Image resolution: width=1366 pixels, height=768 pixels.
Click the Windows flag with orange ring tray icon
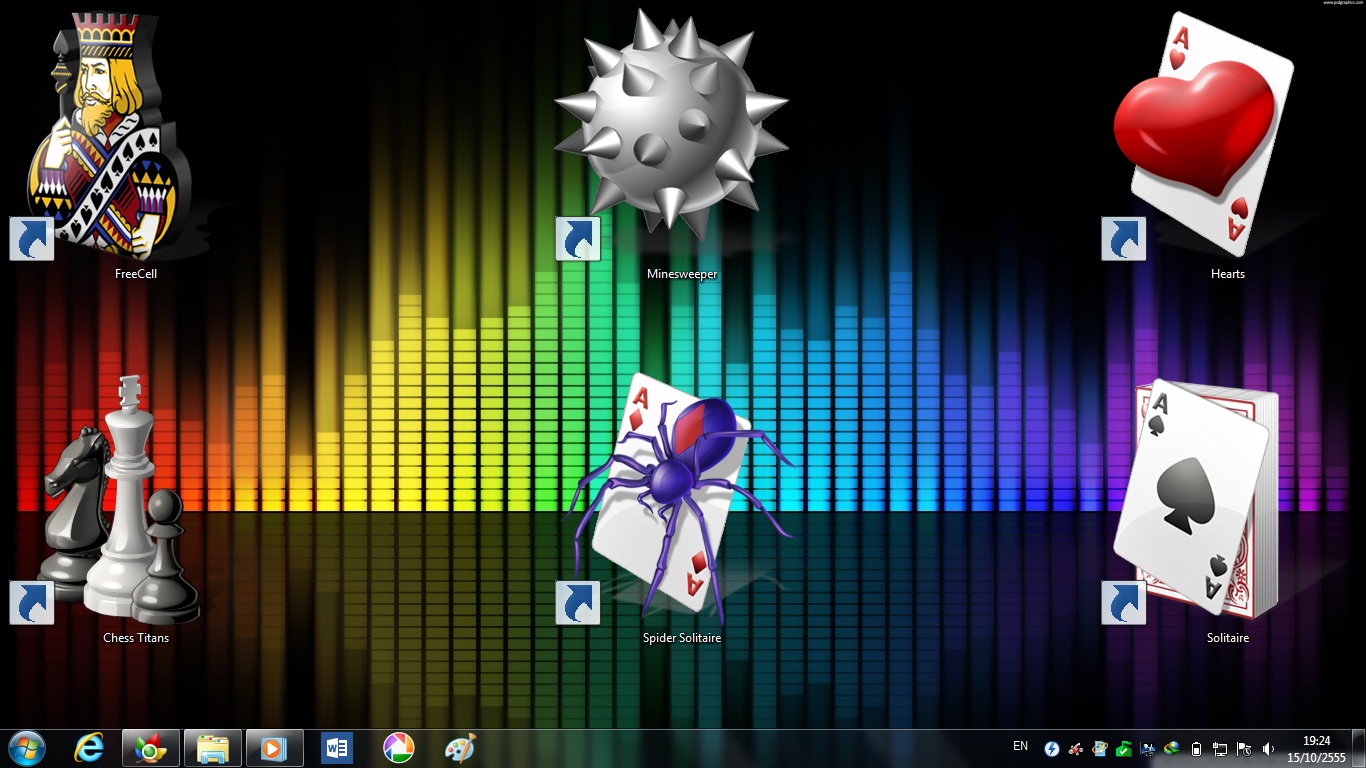coord(1100,749)
